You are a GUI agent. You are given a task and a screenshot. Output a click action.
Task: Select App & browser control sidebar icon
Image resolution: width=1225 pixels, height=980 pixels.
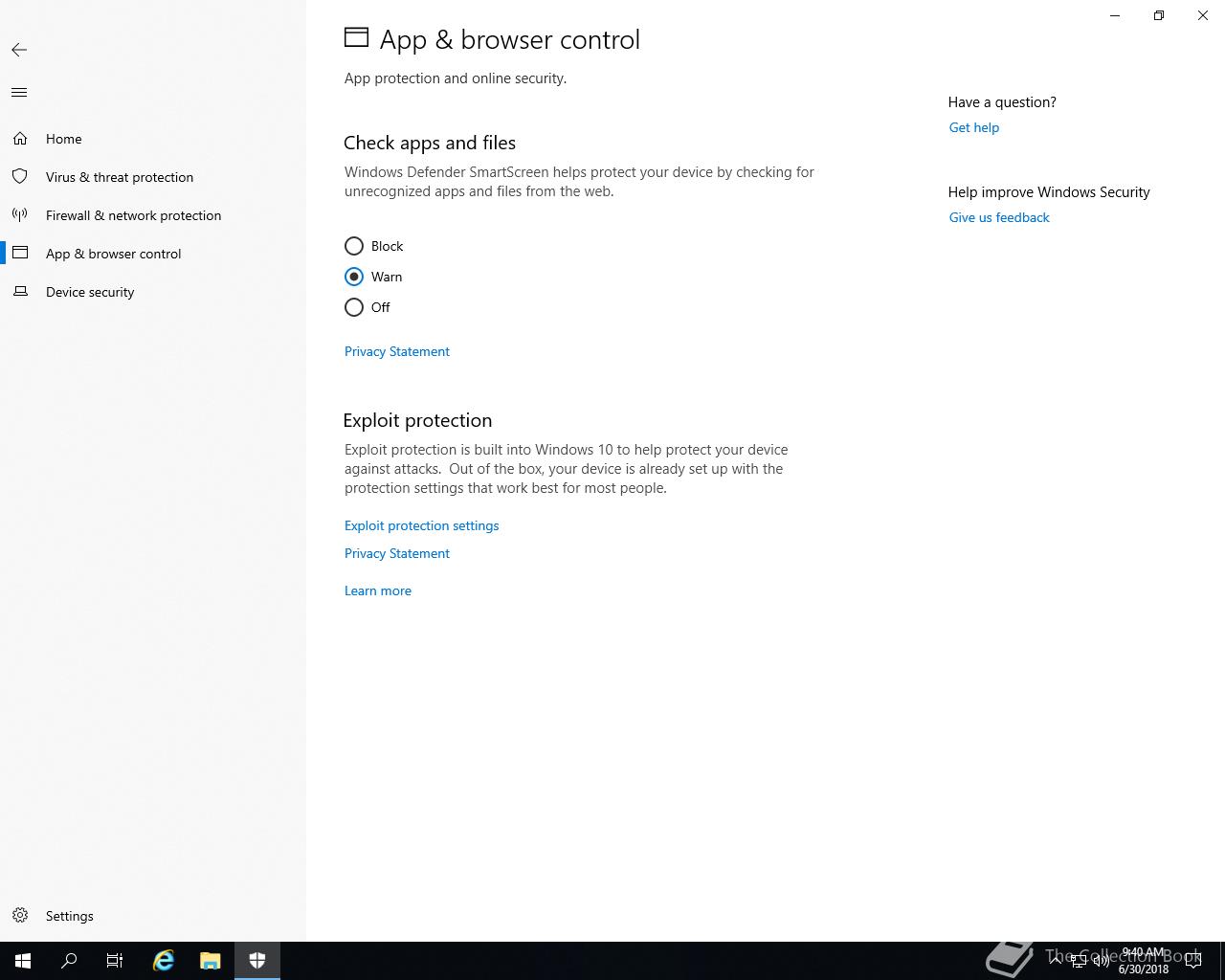pos(20,254)
